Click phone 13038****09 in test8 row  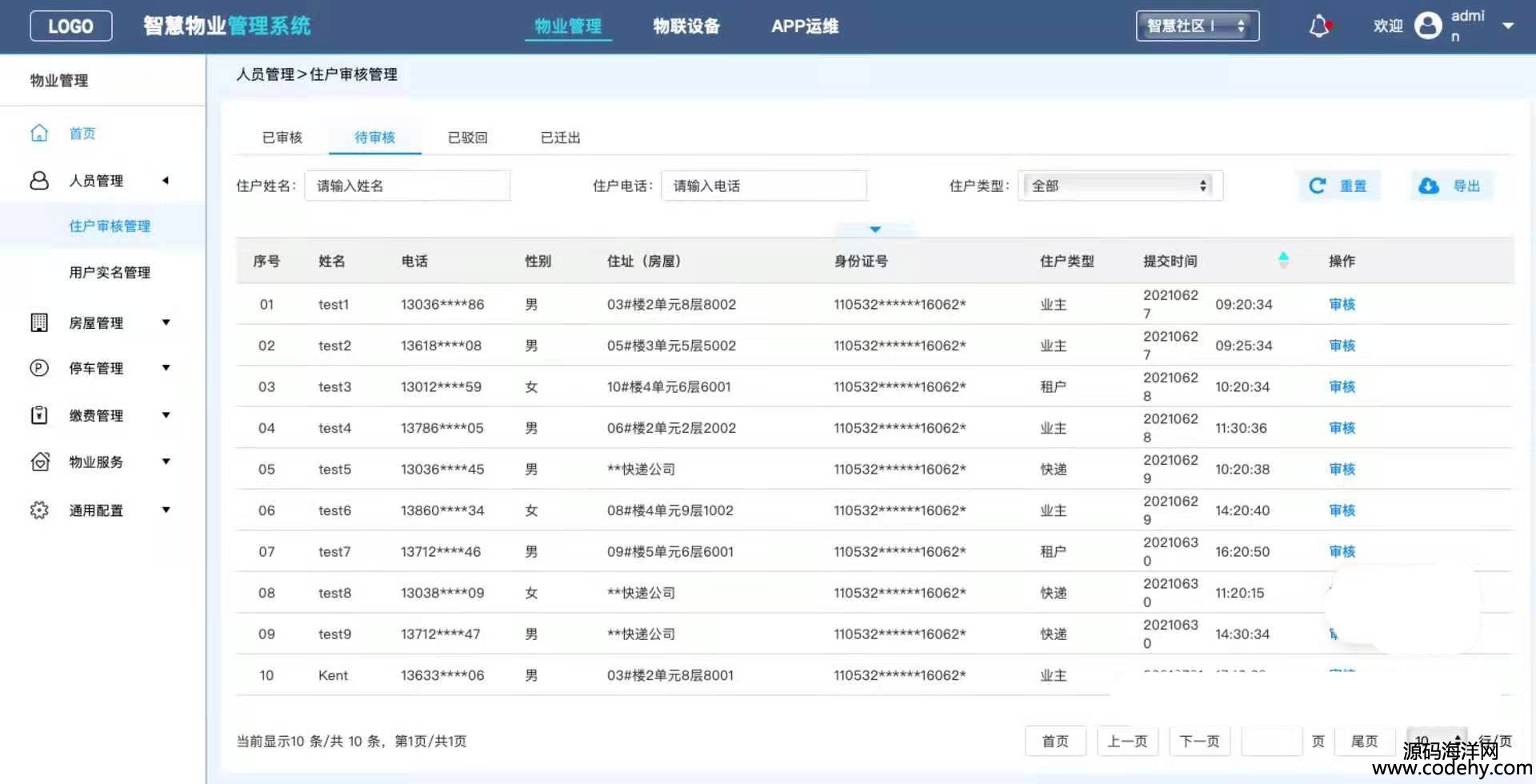click(x=442, y=593)
